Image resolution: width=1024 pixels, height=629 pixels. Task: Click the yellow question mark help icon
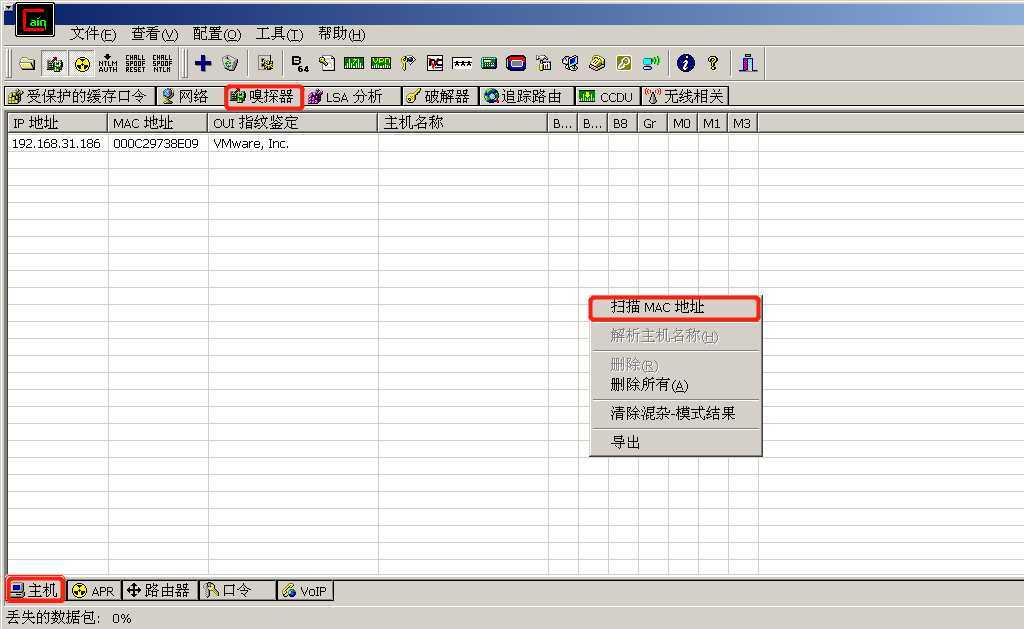click(712, 63)
